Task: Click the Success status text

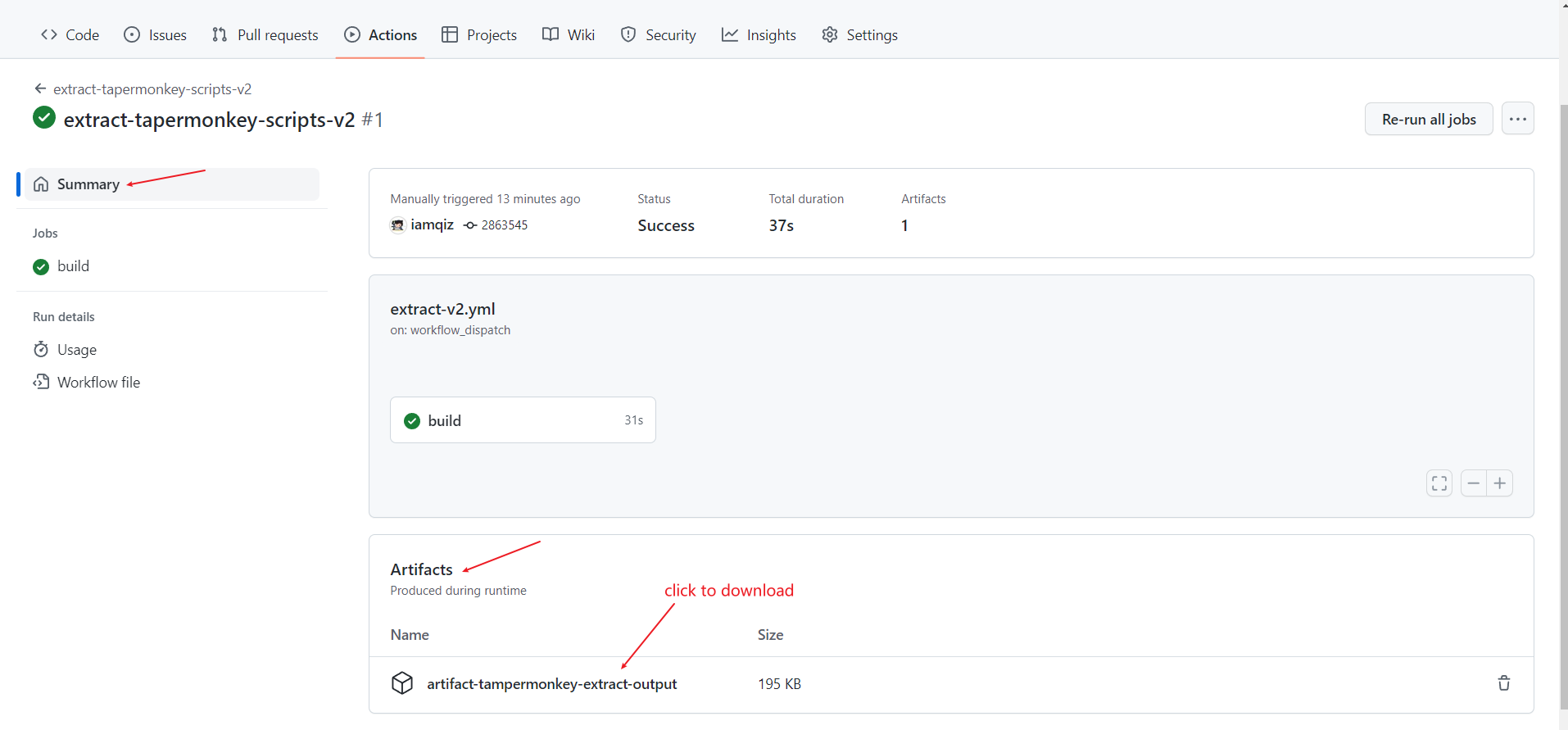Action: coord(666,225)
